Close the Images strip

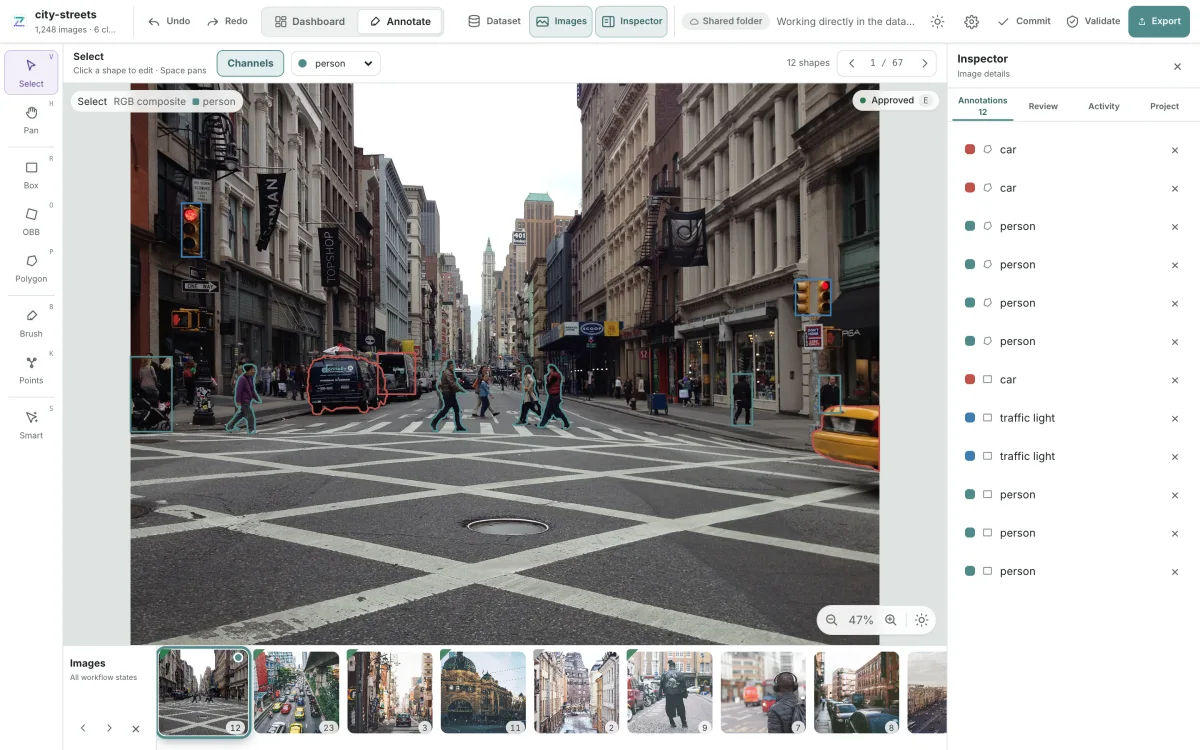coord(136,728)
